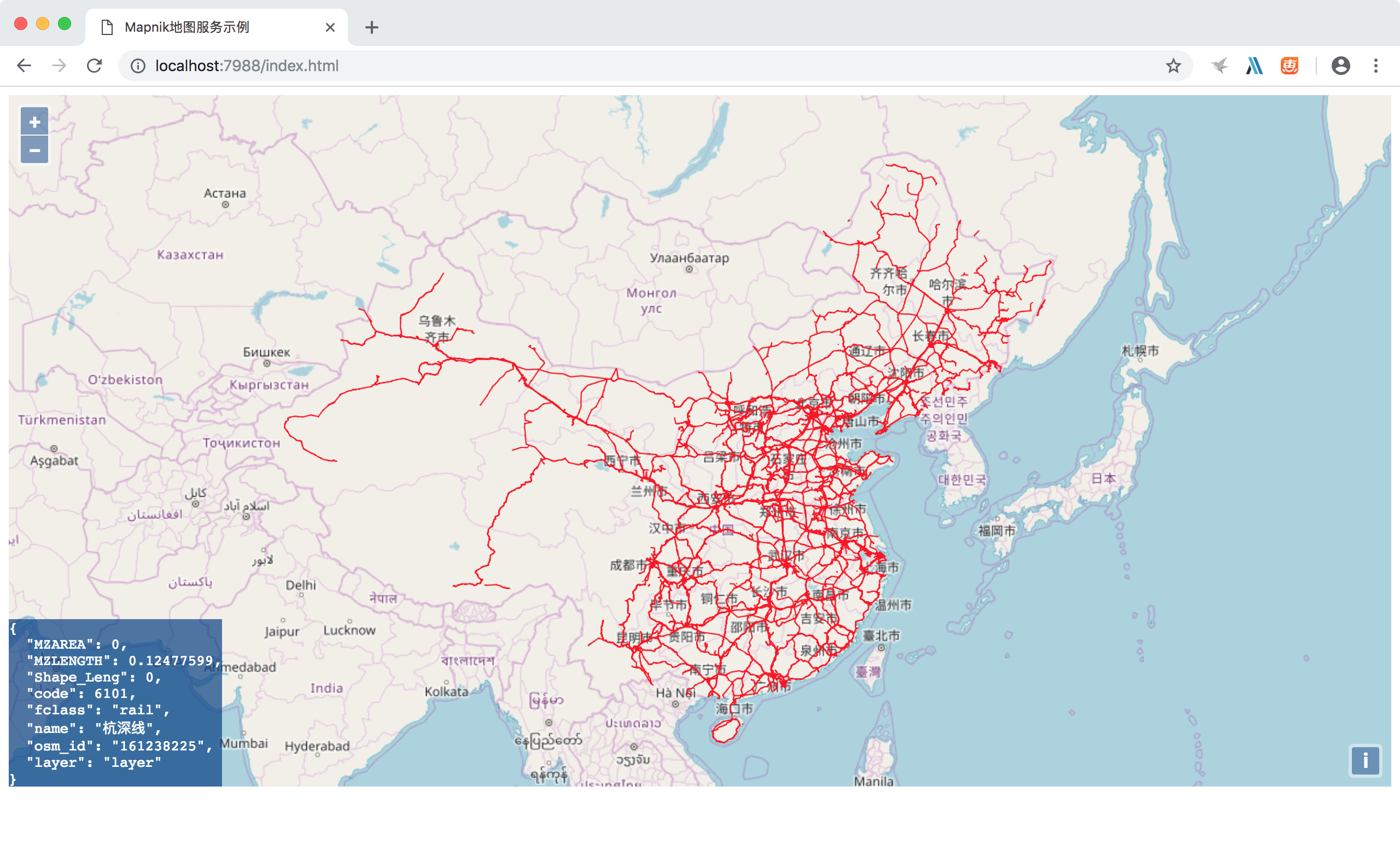Click the grey bird extension icon

1219,66
